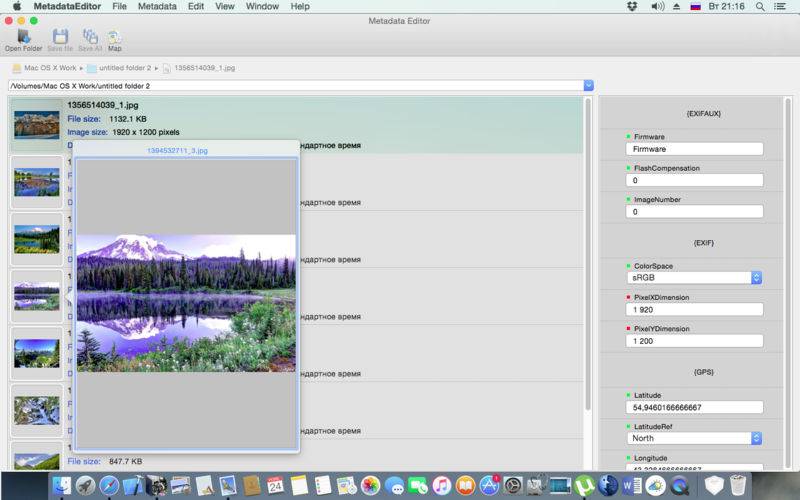Select the rocky stream thumbnail
Viewport: 800px width, 500px height.
[x=37, y=411]
